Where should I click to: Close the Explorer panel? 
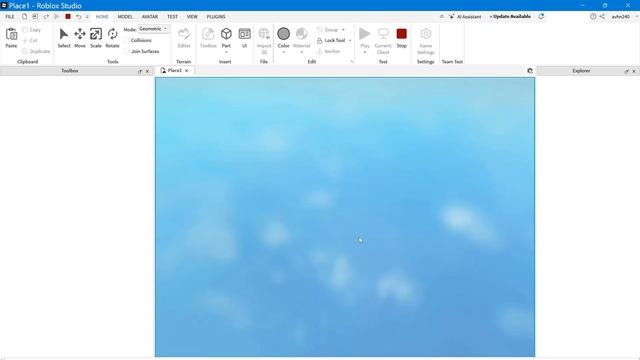pos(634,71)
